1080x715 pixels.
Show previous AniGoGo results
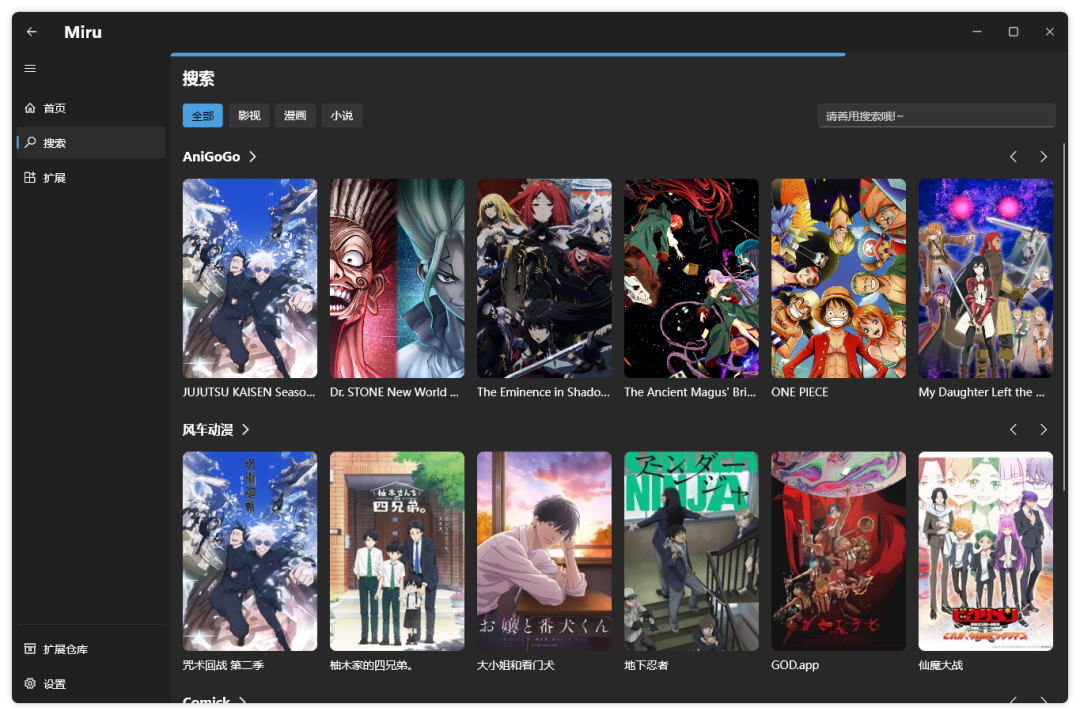click(x=1013, y=157)
